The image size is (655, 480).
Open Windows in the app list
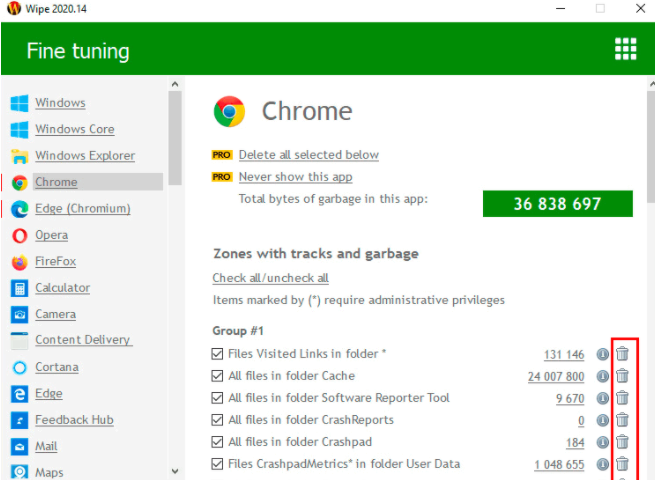(60, 103)
